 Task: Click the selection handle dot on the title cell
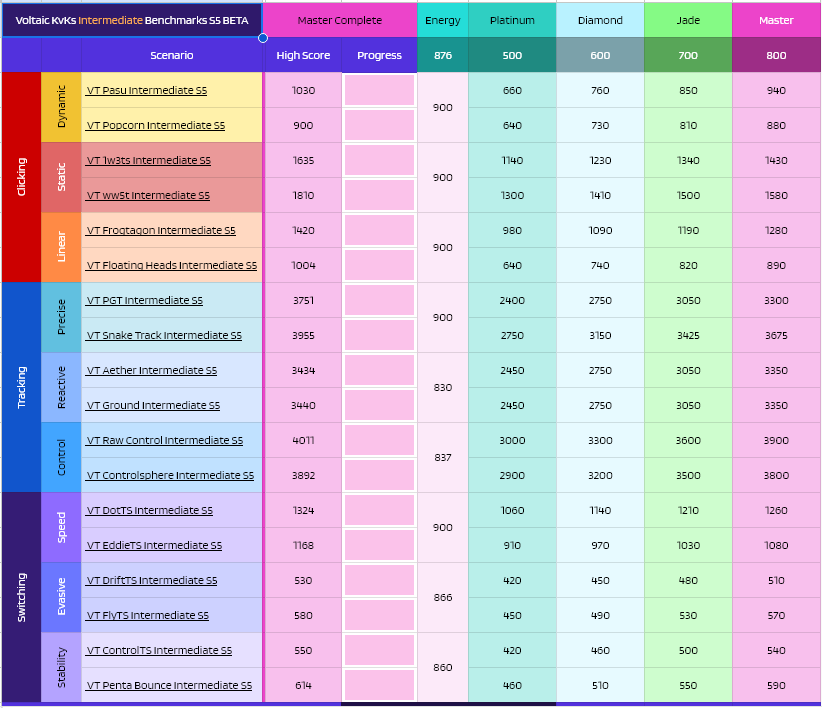click(263, 38)
